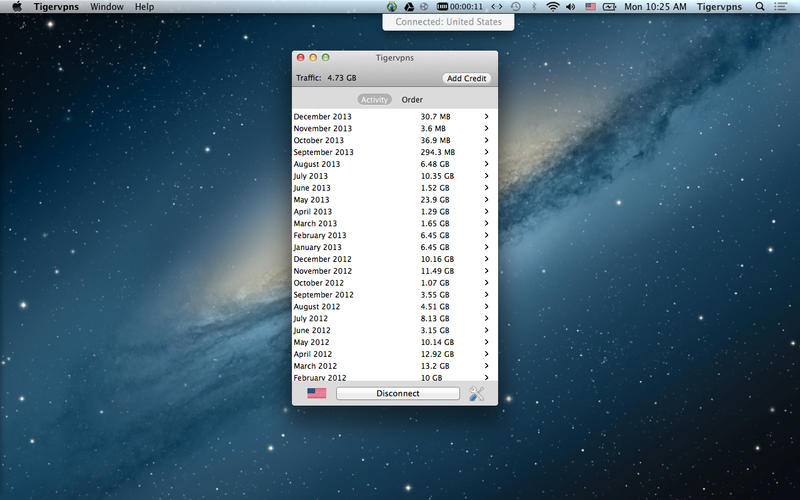This screenshot has width=800, height=500.
Task: Click the US flag server selector
Action: pyautogui.click(x=316, y=393)
